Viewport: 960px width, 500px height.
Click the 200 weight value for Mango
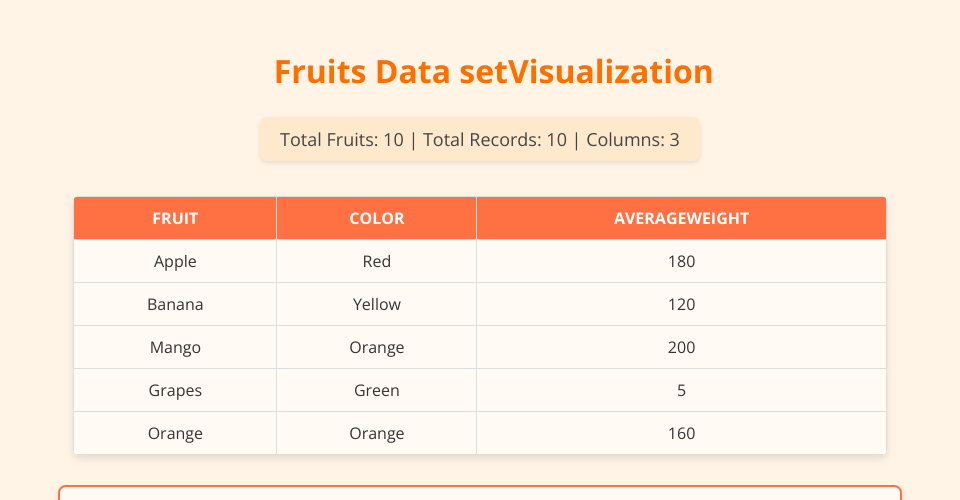coord(681,348)
